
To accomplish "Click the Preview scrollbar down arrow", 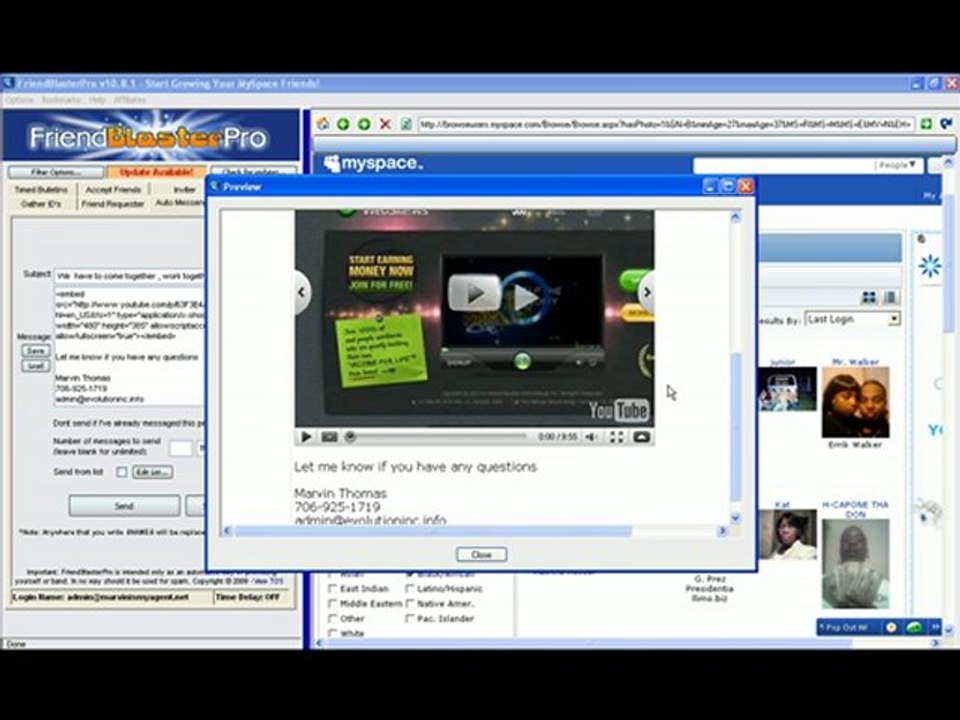I will pos(735,518).
